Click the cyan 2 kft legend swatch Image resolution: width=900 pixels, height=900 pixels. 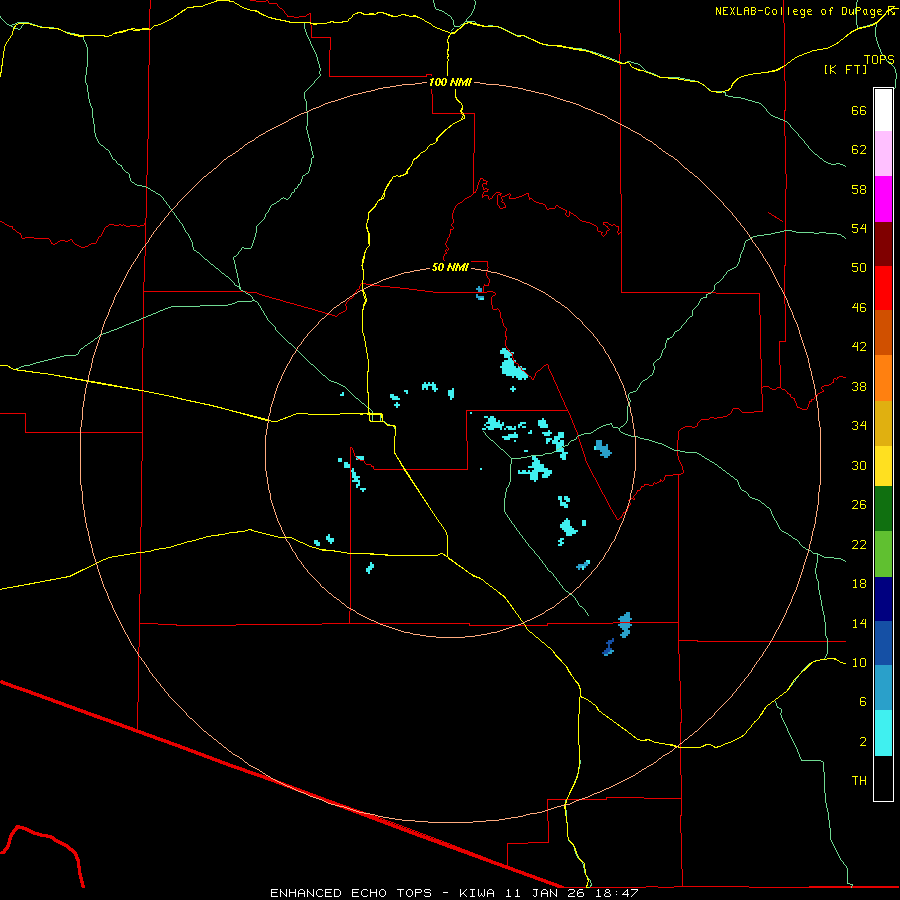coord(883,733)
